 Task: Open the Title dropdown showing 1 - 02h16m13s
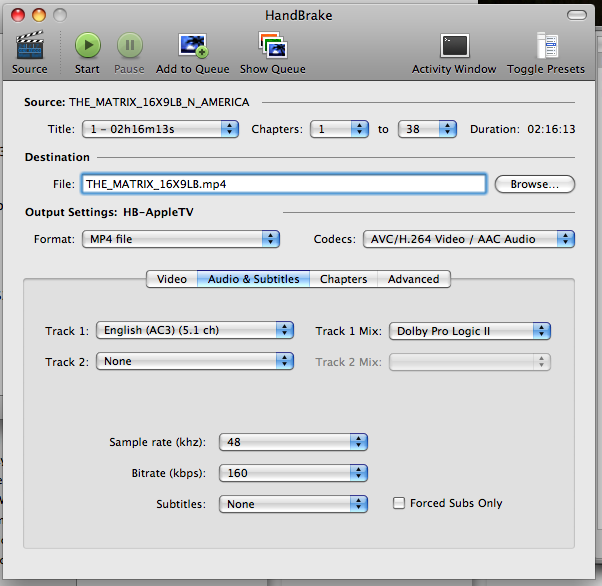[160, 129]
